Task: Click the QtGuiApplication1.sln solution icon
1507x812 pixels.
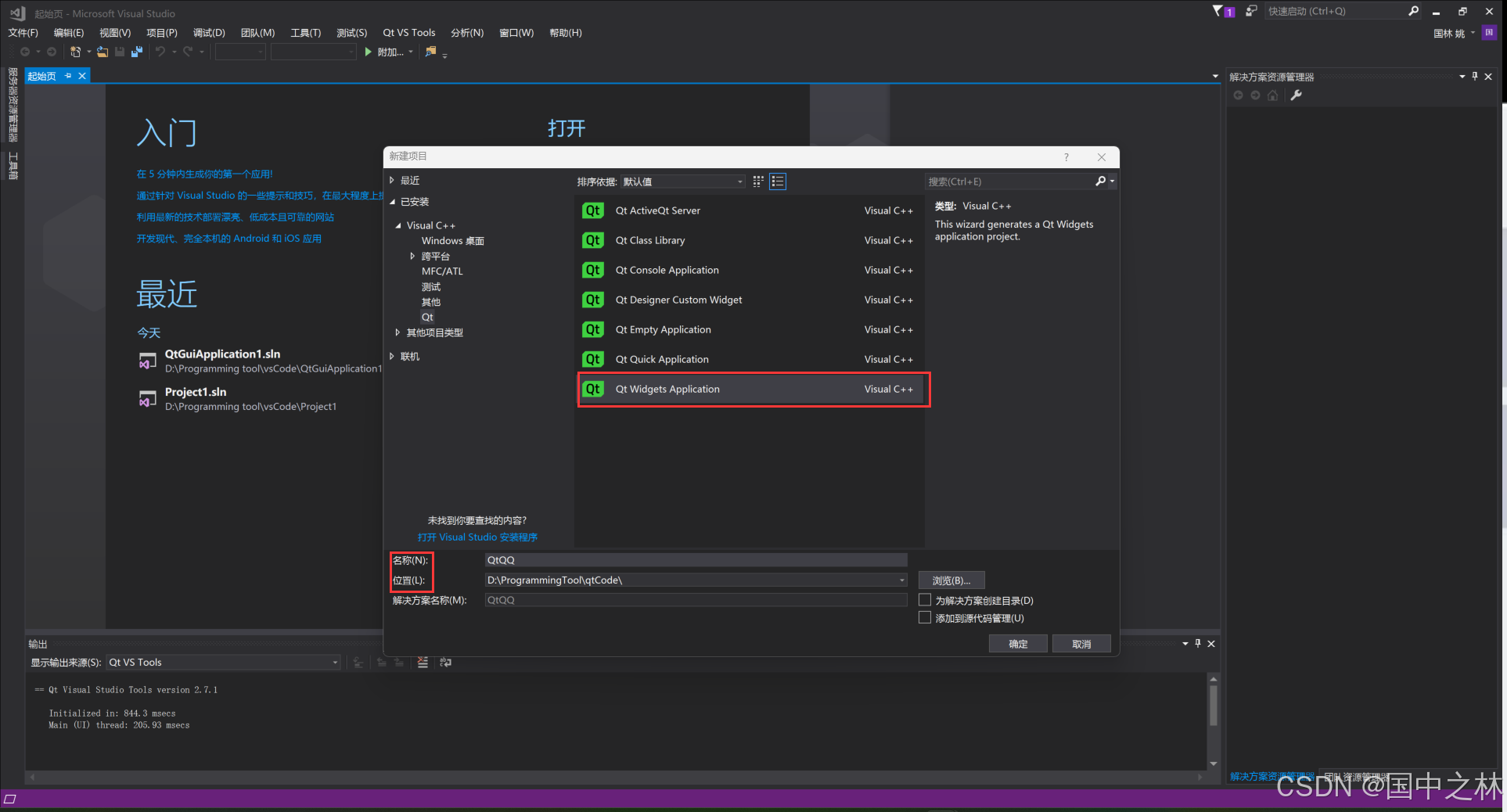Action: tap(147, 361)
